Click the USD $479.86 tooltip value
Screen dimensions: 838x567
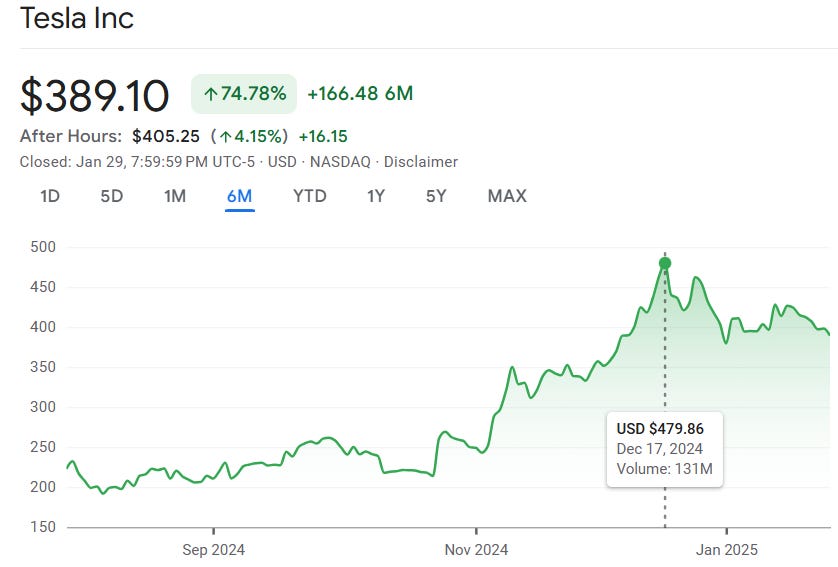pyautogui.click(x=660, y=429)
